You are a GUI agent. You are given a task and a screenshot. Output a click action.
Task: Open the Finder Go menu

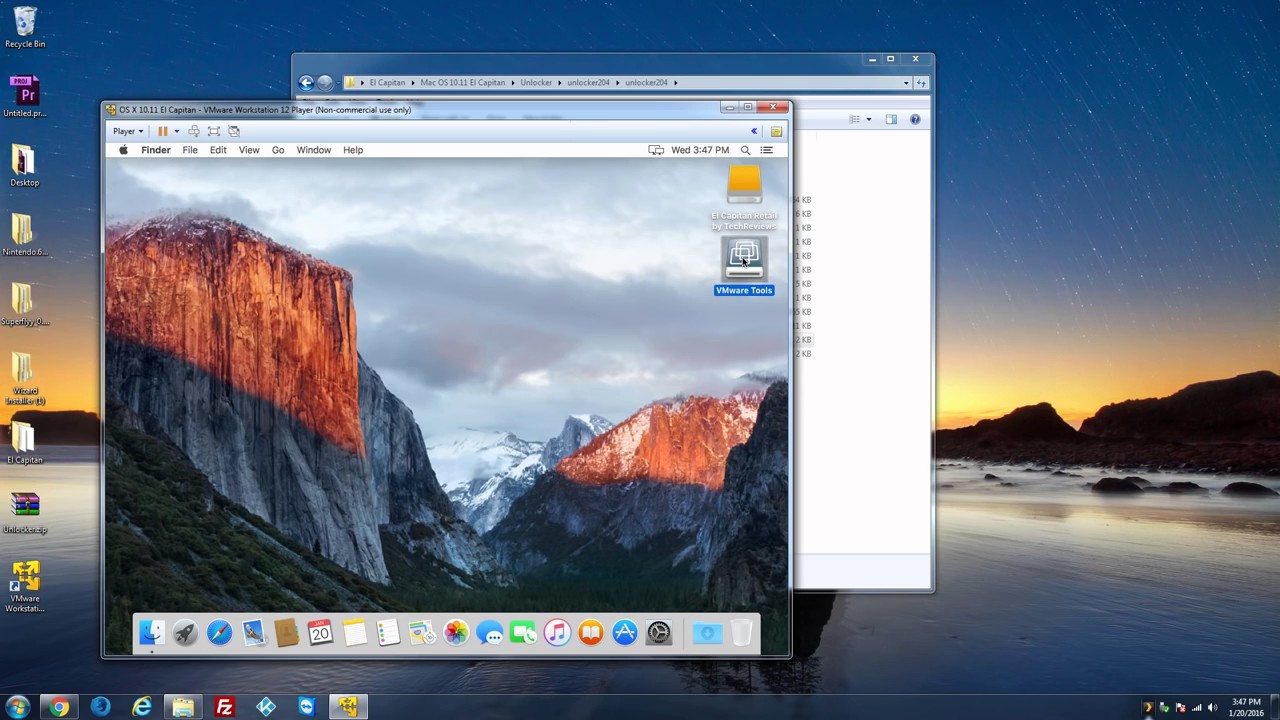278,150
